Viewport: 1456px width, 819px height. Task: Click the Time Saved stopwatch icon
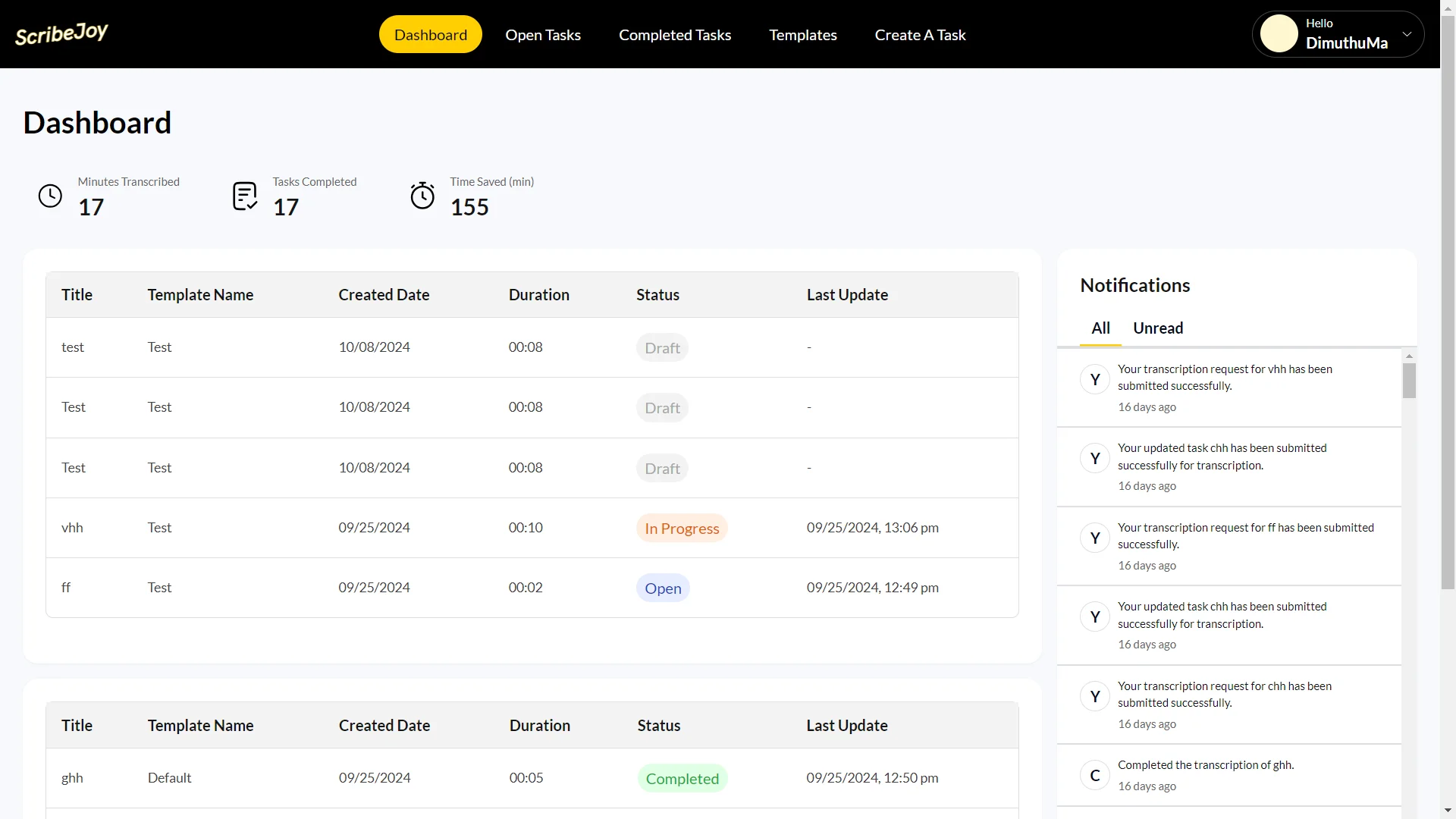click(x=422, y=196)
